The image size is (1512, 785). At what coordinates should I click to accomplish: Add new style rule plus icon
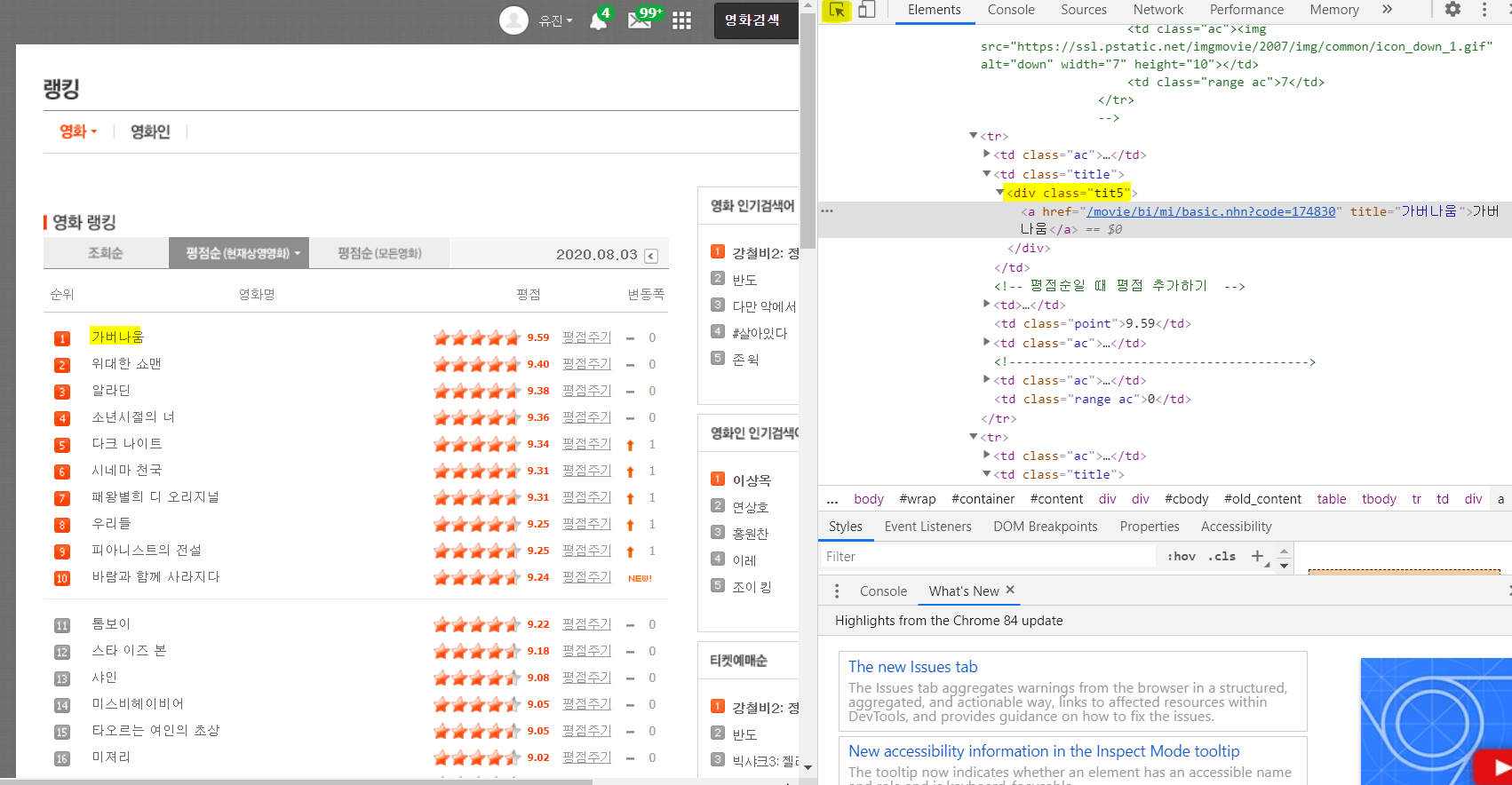coord(1257,556)
